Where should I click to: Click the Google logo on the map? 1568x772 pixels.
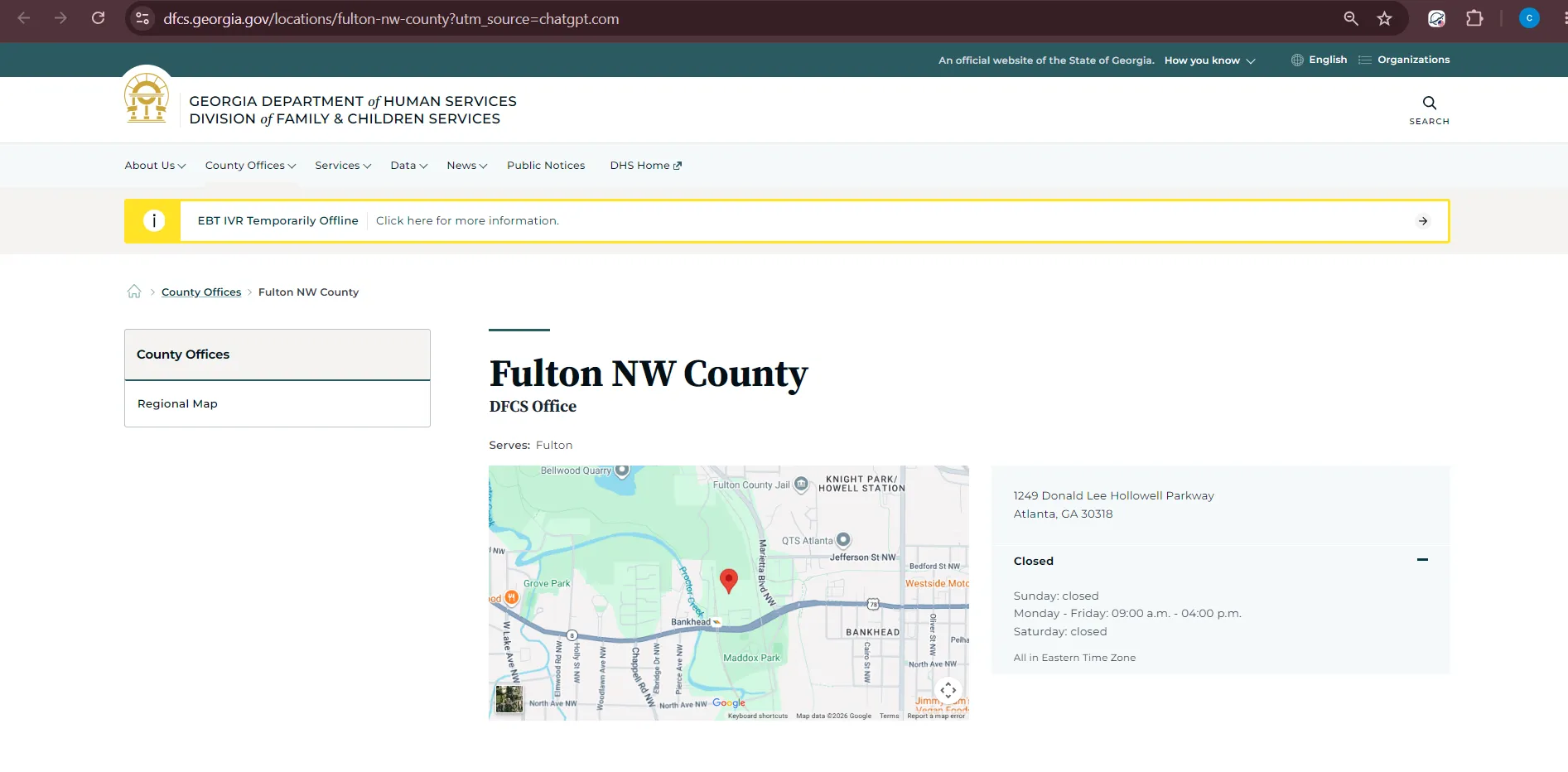click(x=729, y=702)
